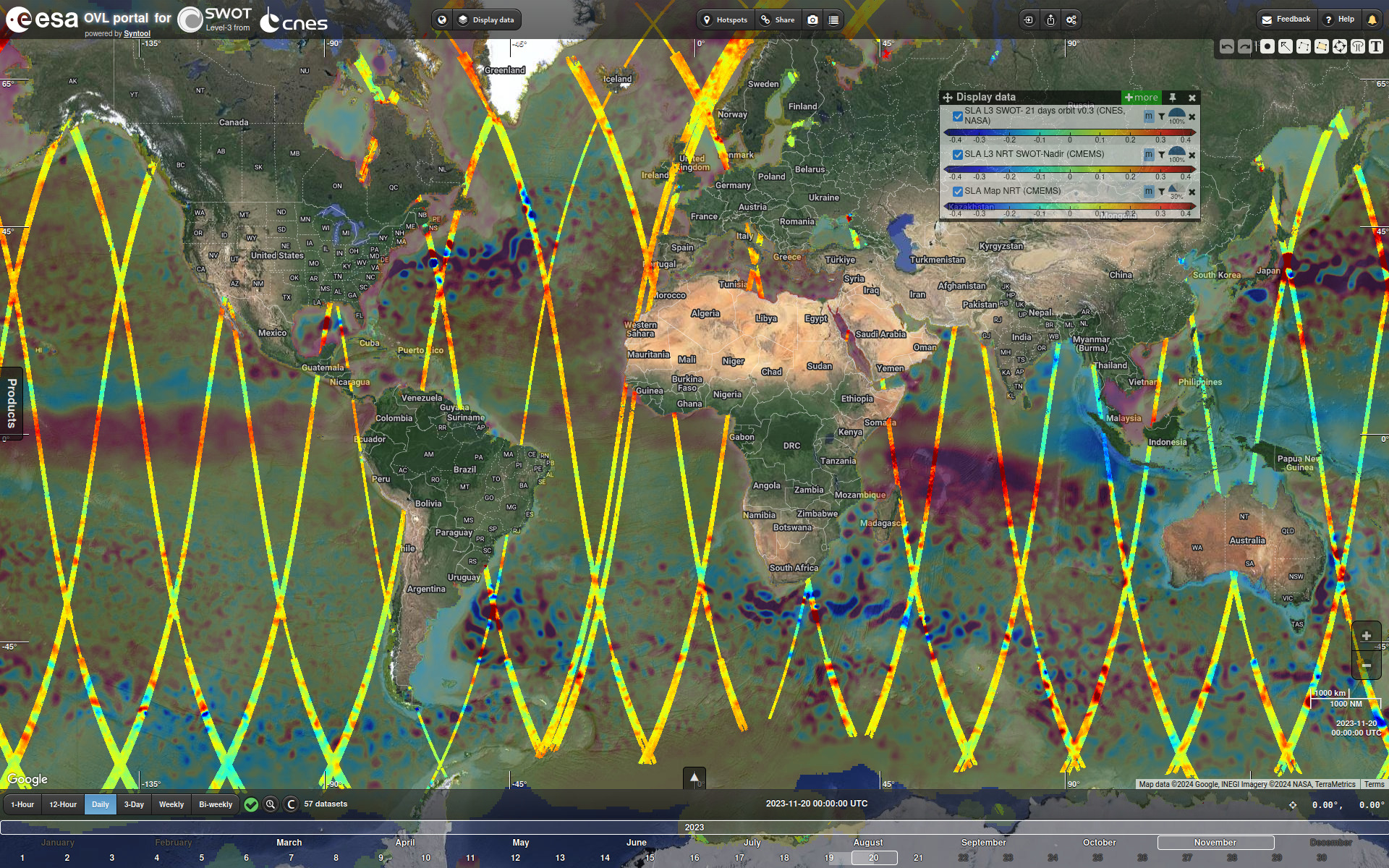Open unit 'm' dropdown for SWOT 21 days layer

tap(1149, 116)
